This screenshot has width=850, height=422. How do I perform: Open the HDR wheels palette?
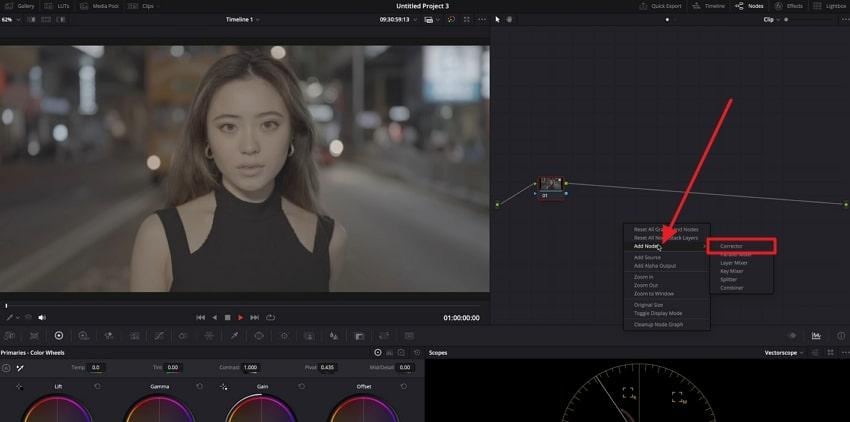tap(83, 336)
